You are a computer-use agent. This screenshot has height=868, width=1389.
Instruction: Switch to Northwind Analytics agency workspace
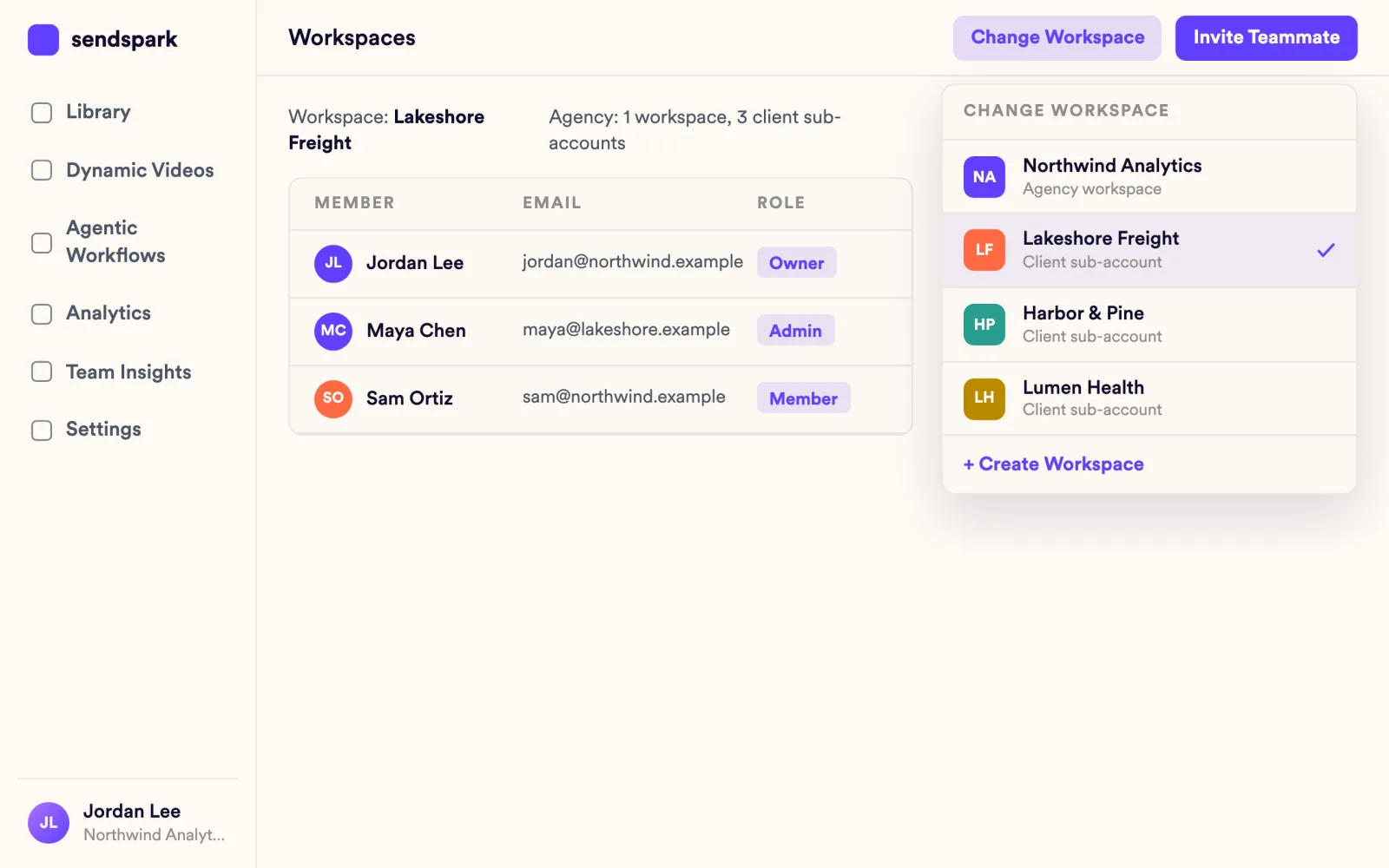(1149, 177)
